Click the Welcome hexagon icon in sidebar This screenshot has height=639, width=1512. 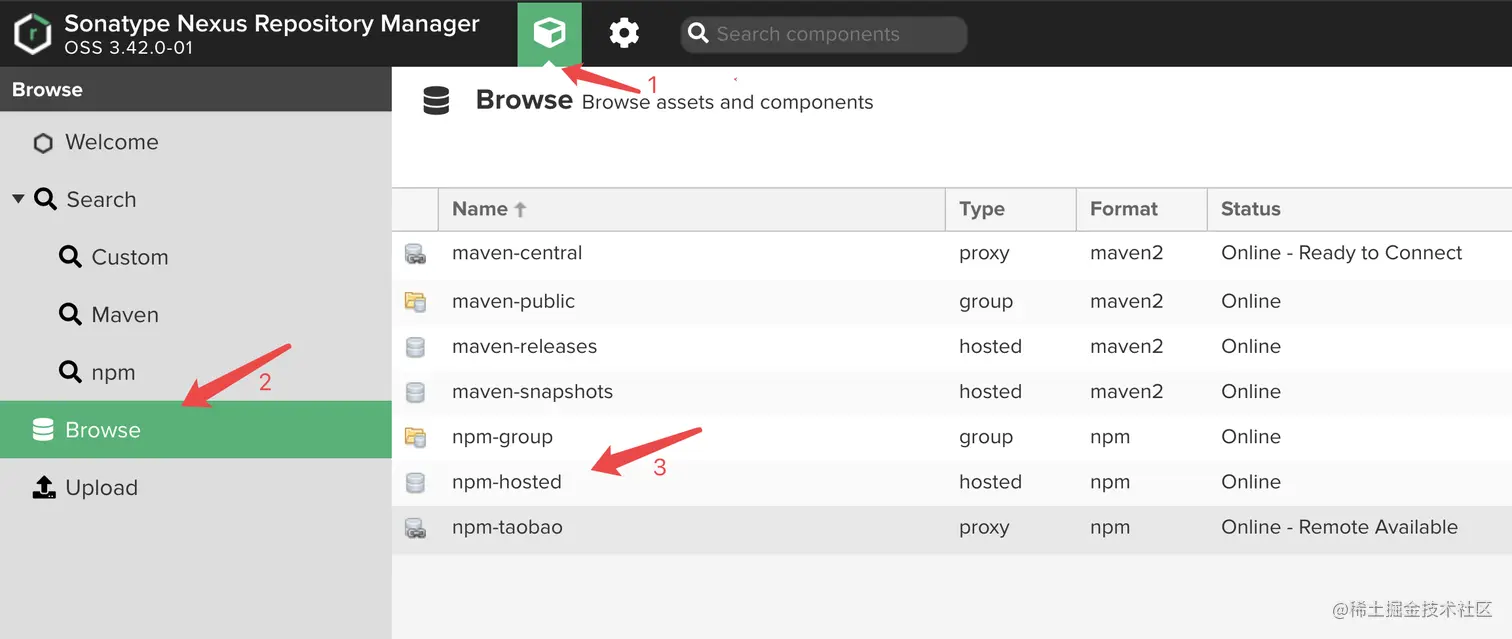point(43,143)
